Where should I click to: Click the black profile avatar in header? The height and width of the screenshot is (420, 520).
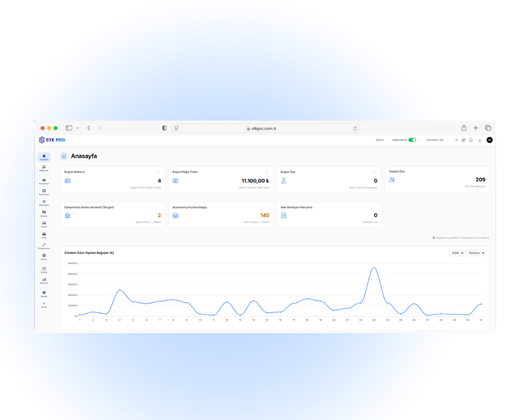point(489,140)
